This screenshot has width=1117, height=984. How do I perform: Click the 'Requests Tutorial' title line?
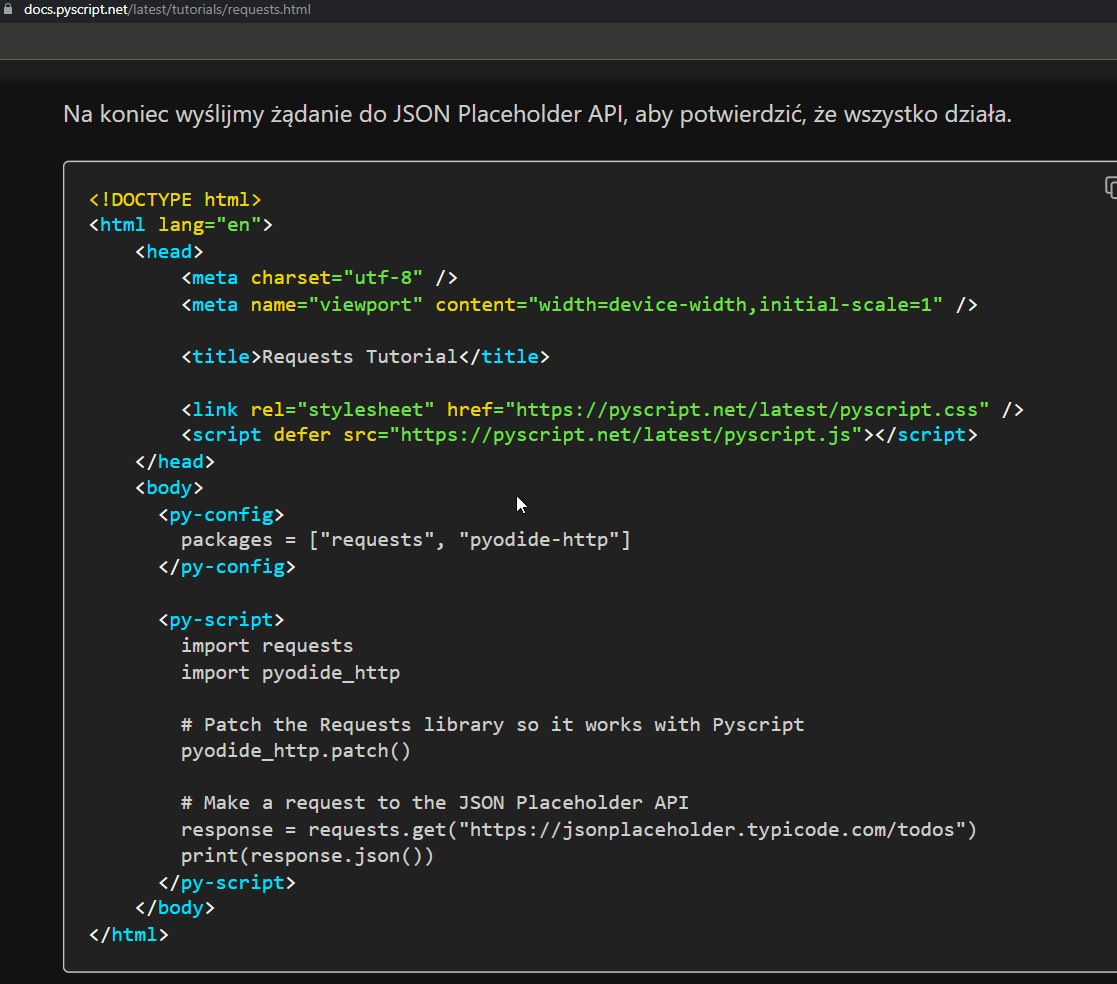(365, 357)
